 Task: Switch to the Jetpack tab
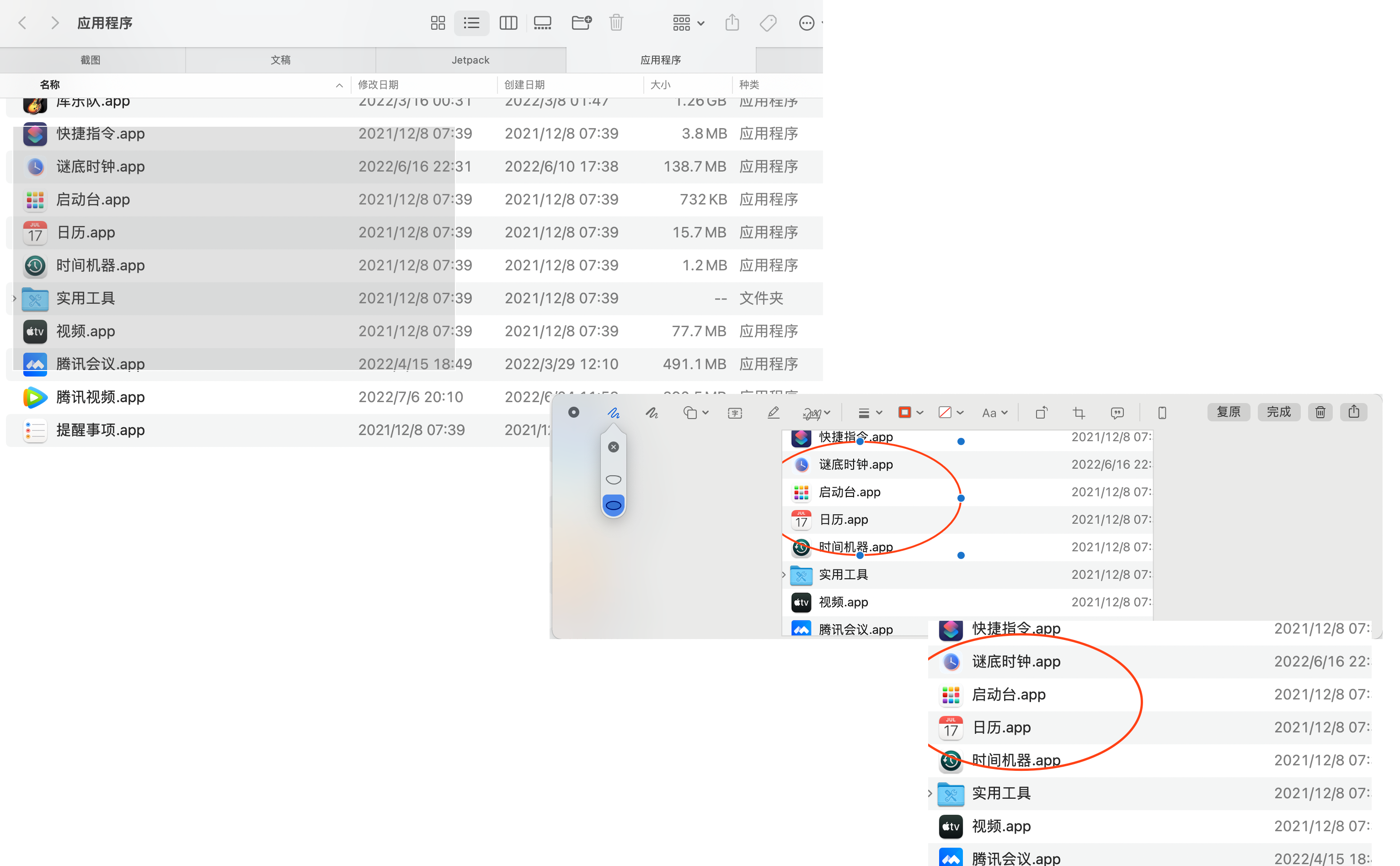[470, 60]
